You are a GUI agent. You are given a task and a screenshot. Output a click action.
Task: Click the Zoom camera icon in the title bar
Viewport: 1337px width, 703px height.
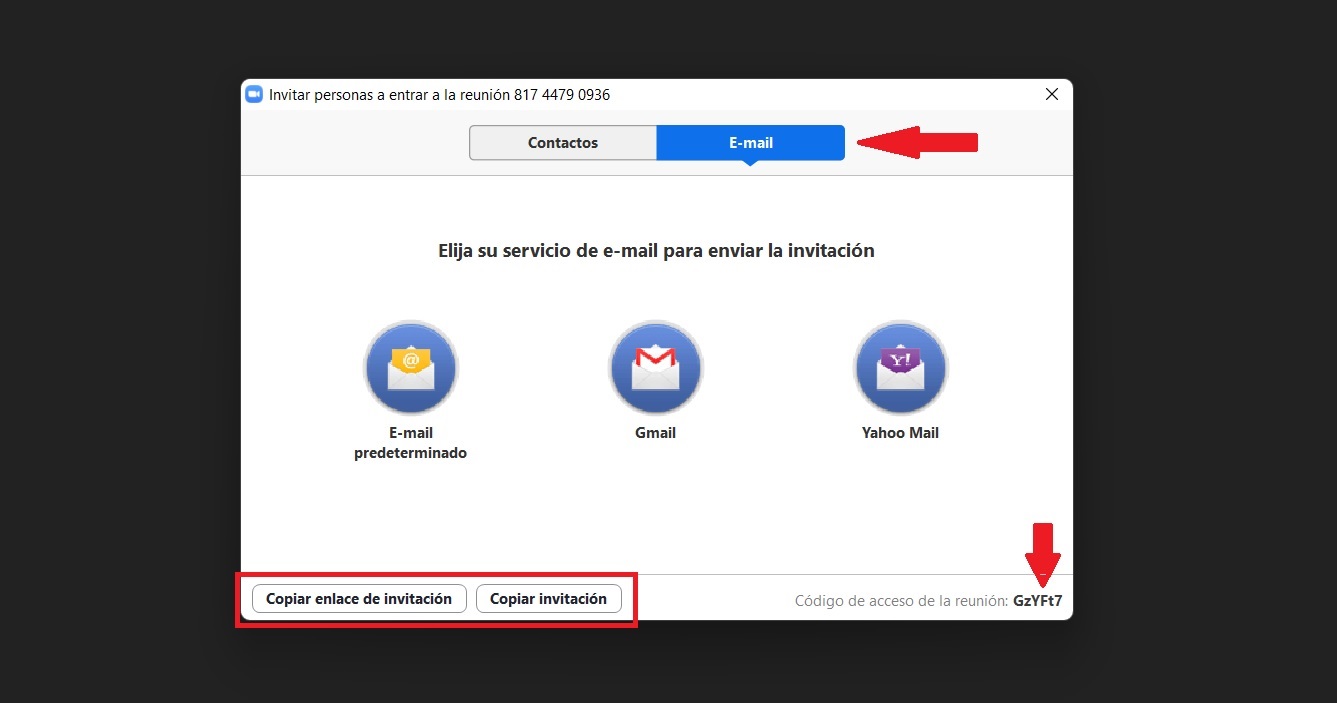point(254,94)
